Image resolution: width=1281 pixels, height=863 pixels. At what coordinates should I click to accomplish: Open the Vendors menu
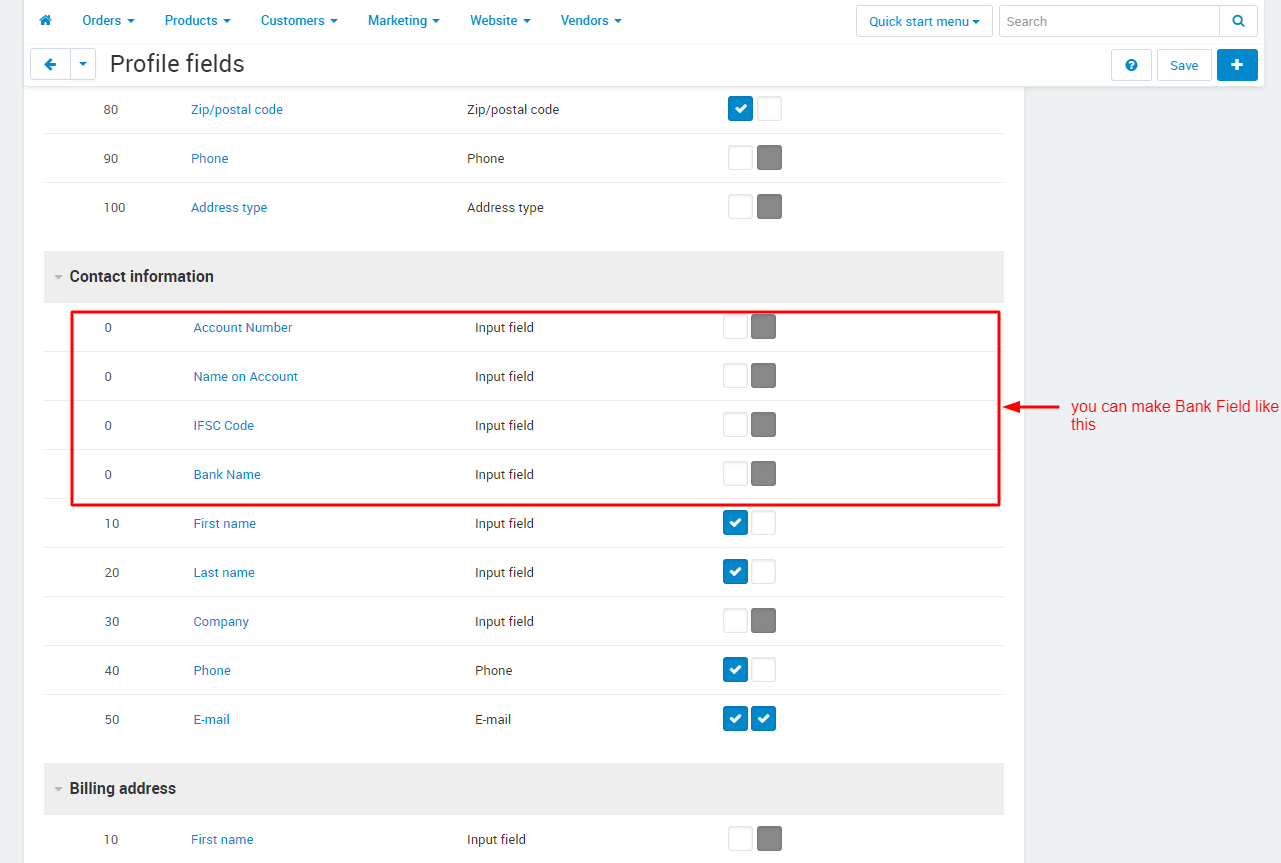(591, 20)
